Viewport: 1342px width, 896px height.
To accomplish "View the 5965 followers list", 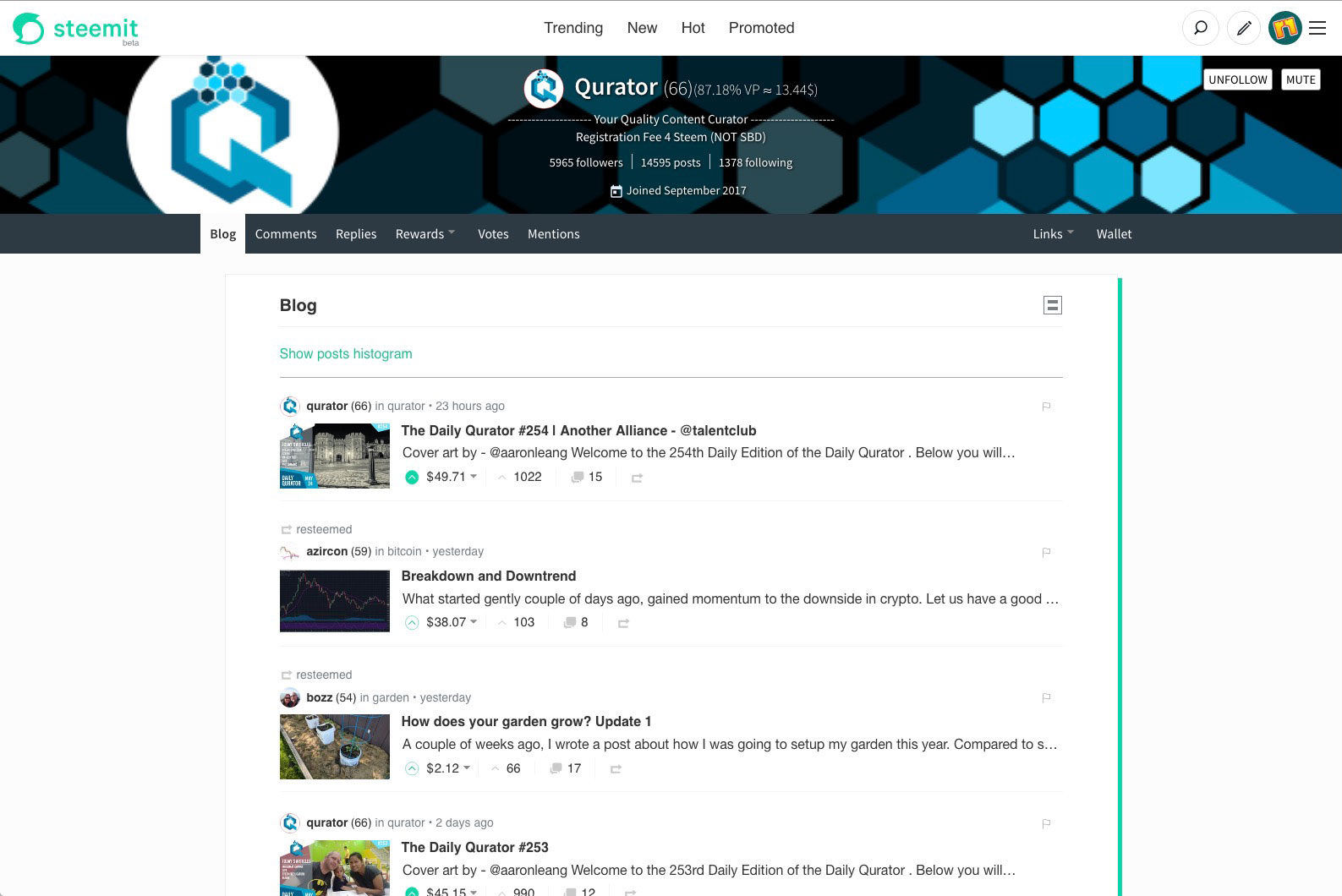I will (x=586, y=162).
